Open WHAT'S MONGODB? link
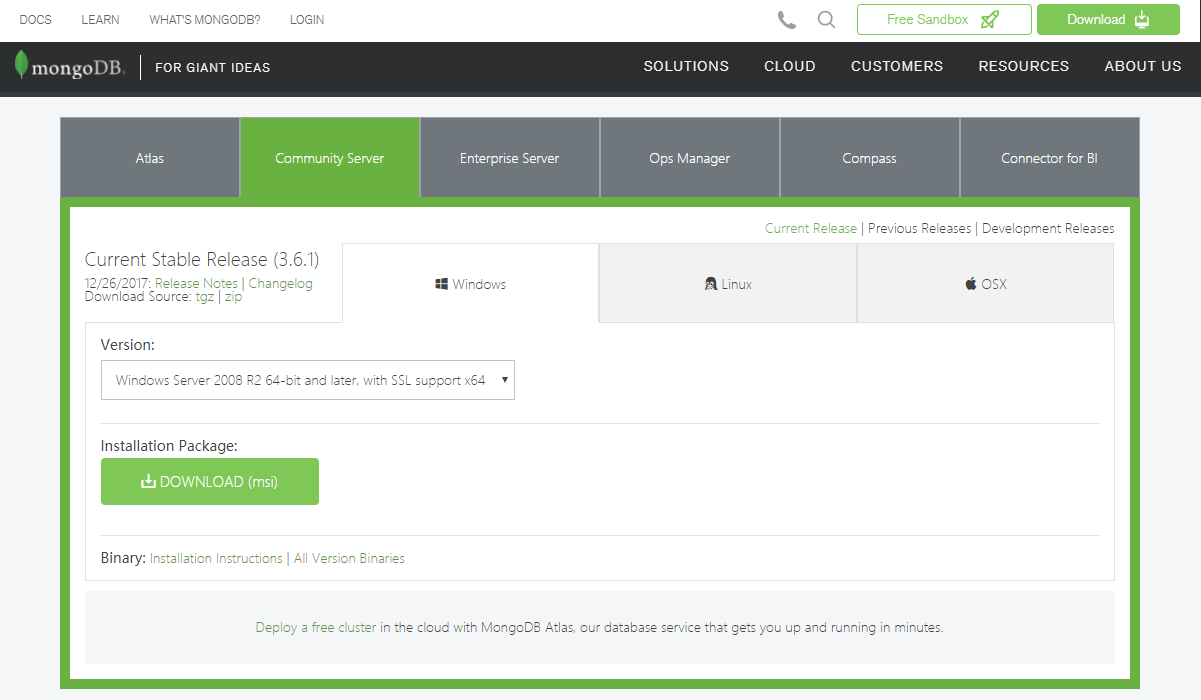The height and width of the screenshot is (700, 1201). pos(205,20)
